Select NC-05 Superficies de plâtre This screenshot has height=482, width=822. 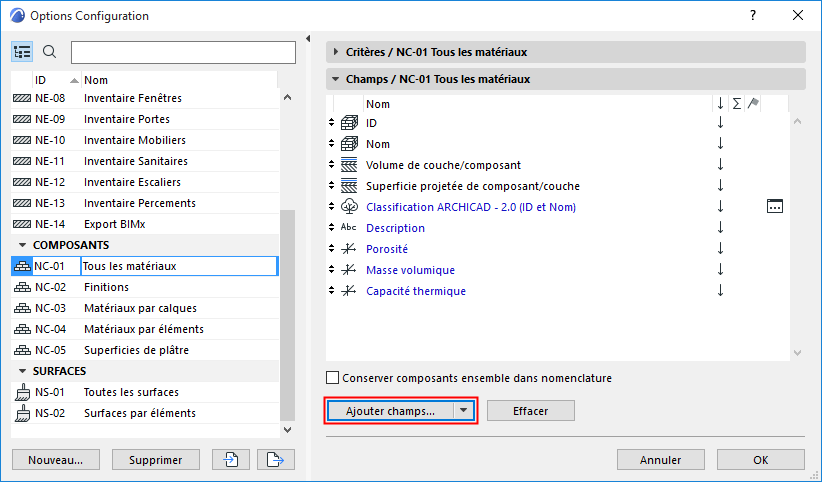(145, 350)
